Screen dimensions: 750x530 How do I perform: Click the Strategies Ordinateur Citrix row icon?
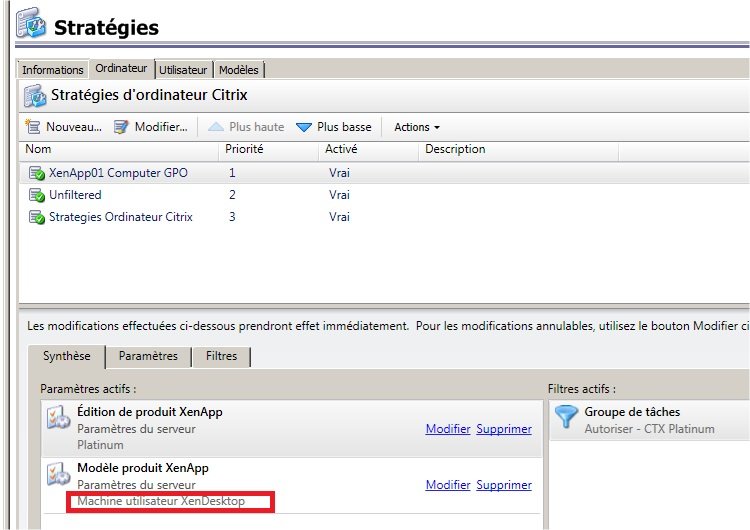(x=37, y=217)
